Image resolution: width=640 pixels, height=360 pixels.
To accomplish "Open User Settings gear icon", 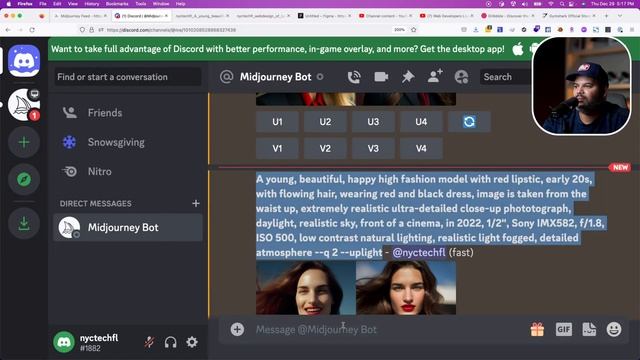I will [192, 342].
